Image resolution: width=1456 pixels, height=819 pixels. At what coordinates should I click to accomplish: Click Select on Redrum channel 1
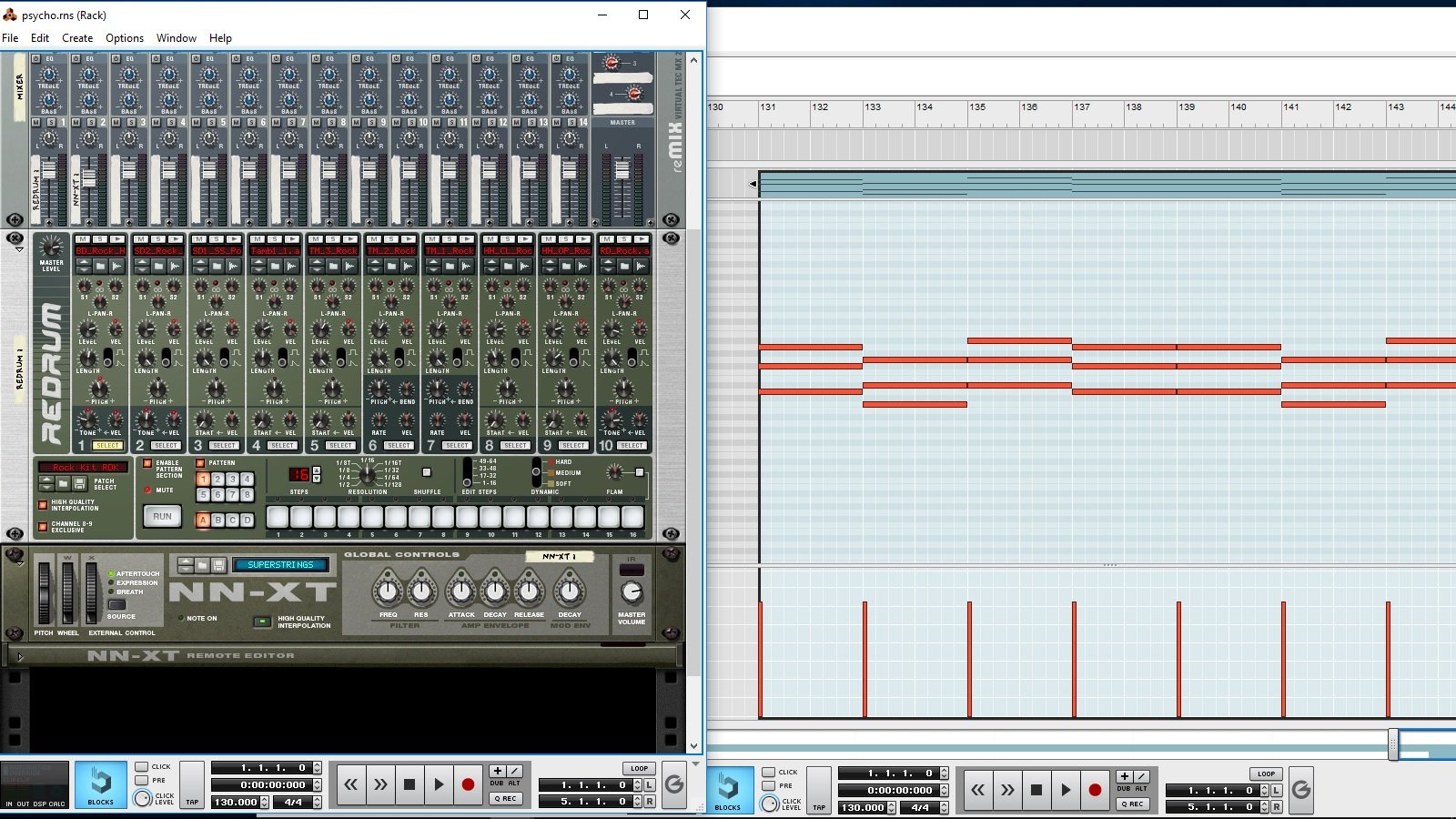pos(107,446)
